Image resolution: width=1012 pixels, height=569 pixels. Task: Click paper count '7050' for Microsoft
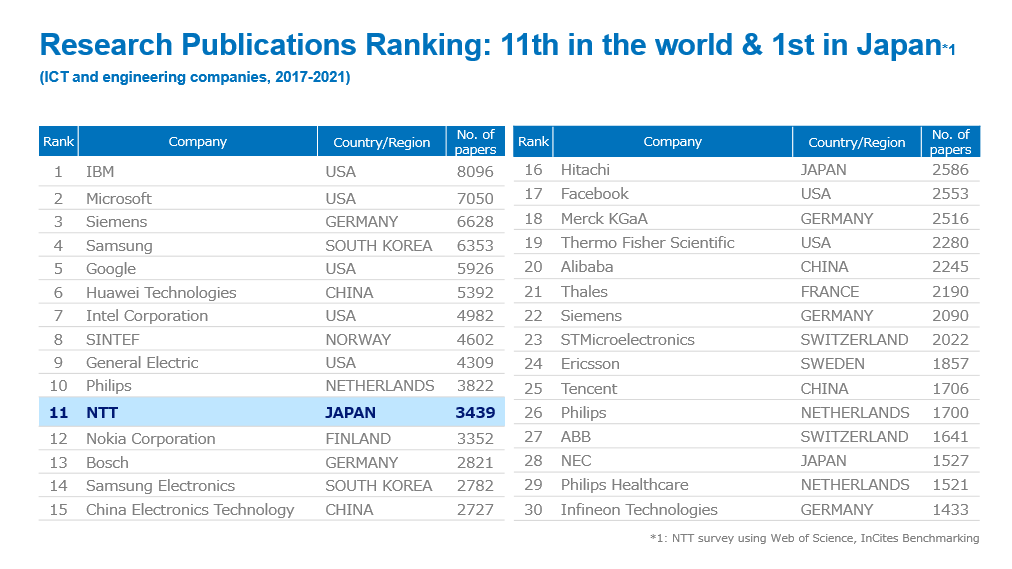[x=475, y=198]
